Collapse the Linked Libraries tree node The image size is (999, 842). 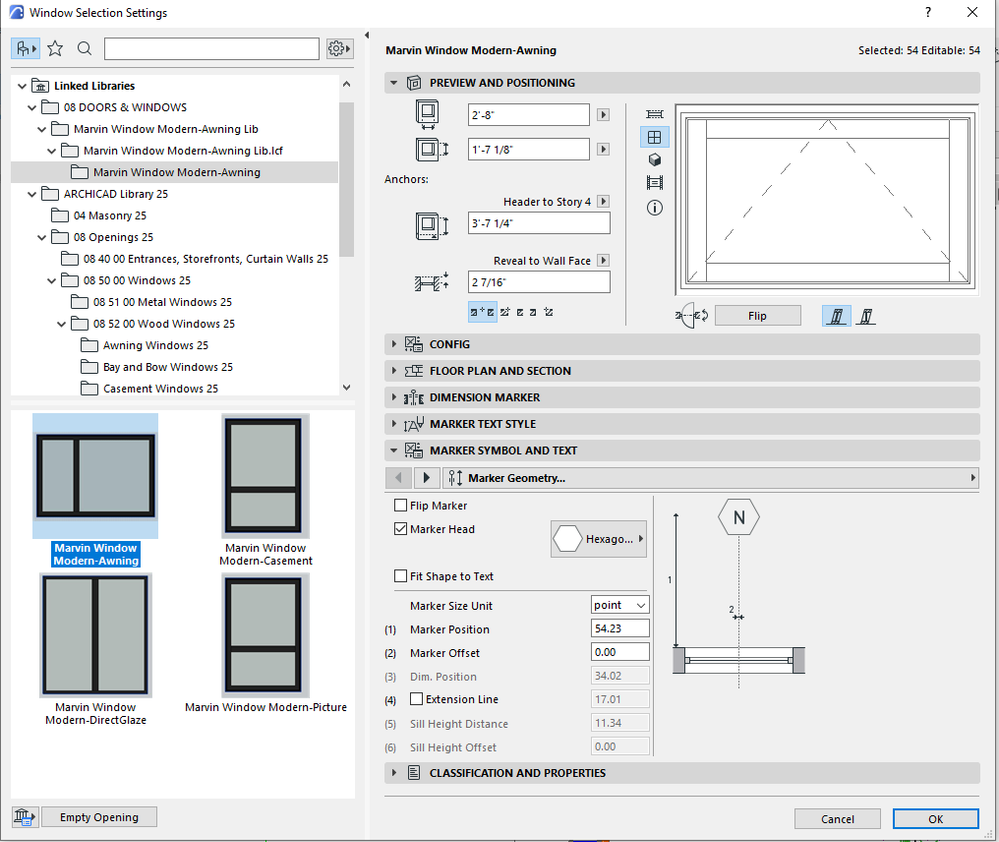pos(22,86)
